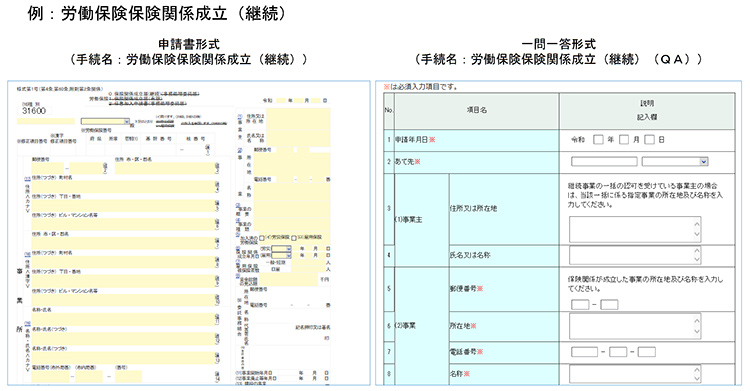The height and width of the screenshot is (391, 750).
Task: Click the 住所又は所在地 textarea in Q&A form
Action: (635, 229)
